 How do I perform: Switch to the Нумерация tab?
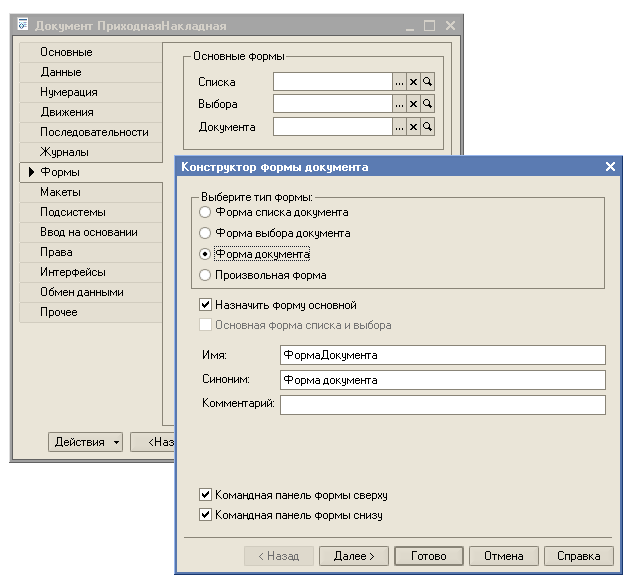pos(91,92)
